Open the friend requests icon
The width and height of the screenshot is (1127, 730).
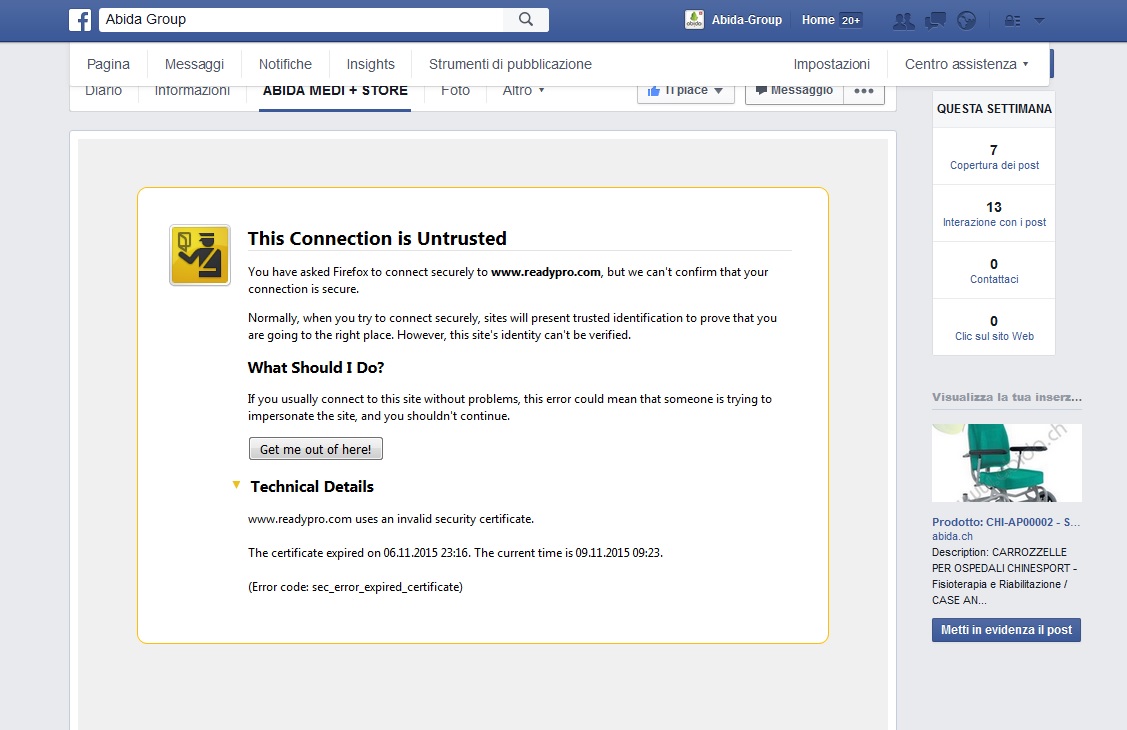click(x=903, y=21)
